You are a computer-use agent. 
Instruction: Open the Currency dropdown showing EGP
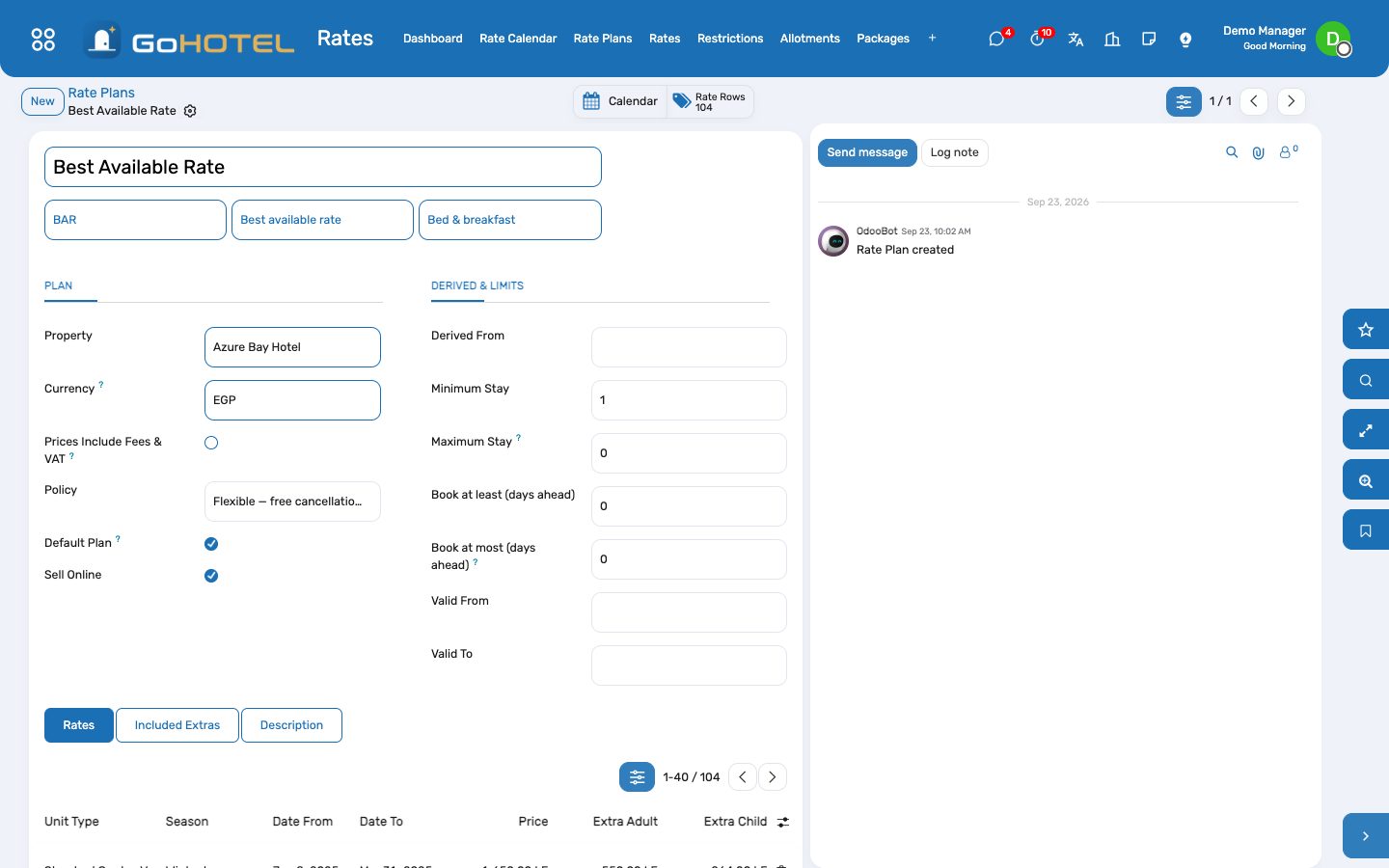292,400
